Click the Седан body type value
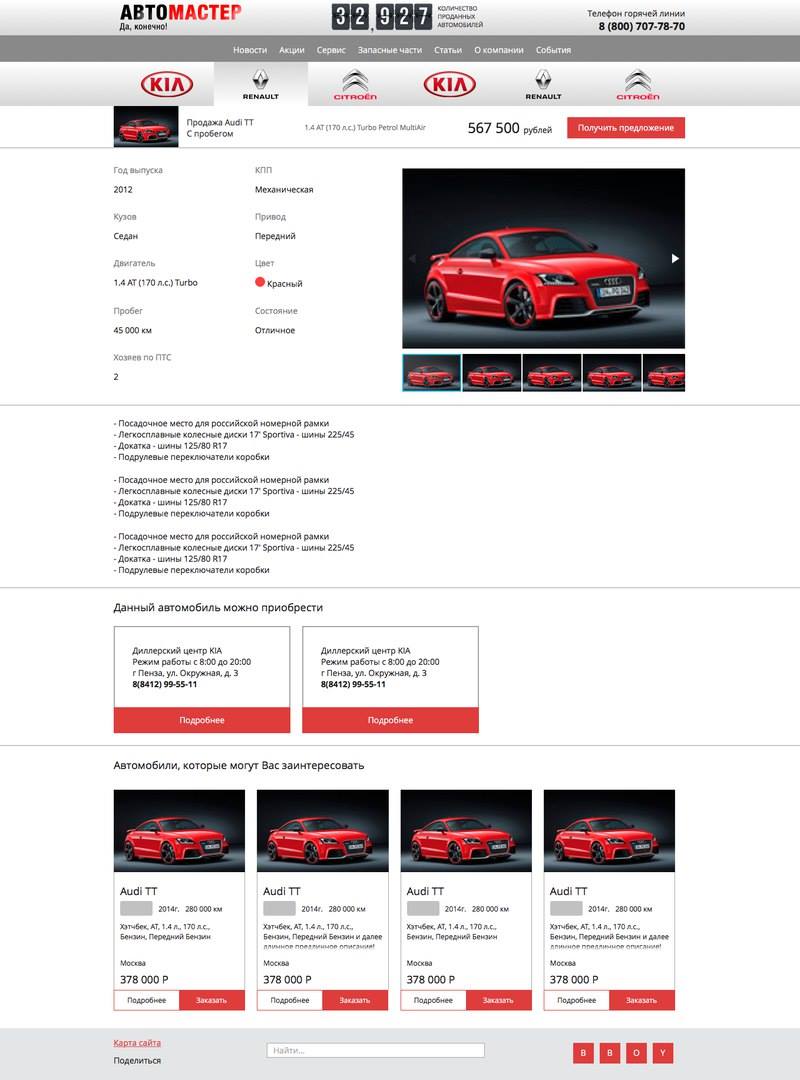The width and height of the screenshot is (800, 1080). coord(125,236)
